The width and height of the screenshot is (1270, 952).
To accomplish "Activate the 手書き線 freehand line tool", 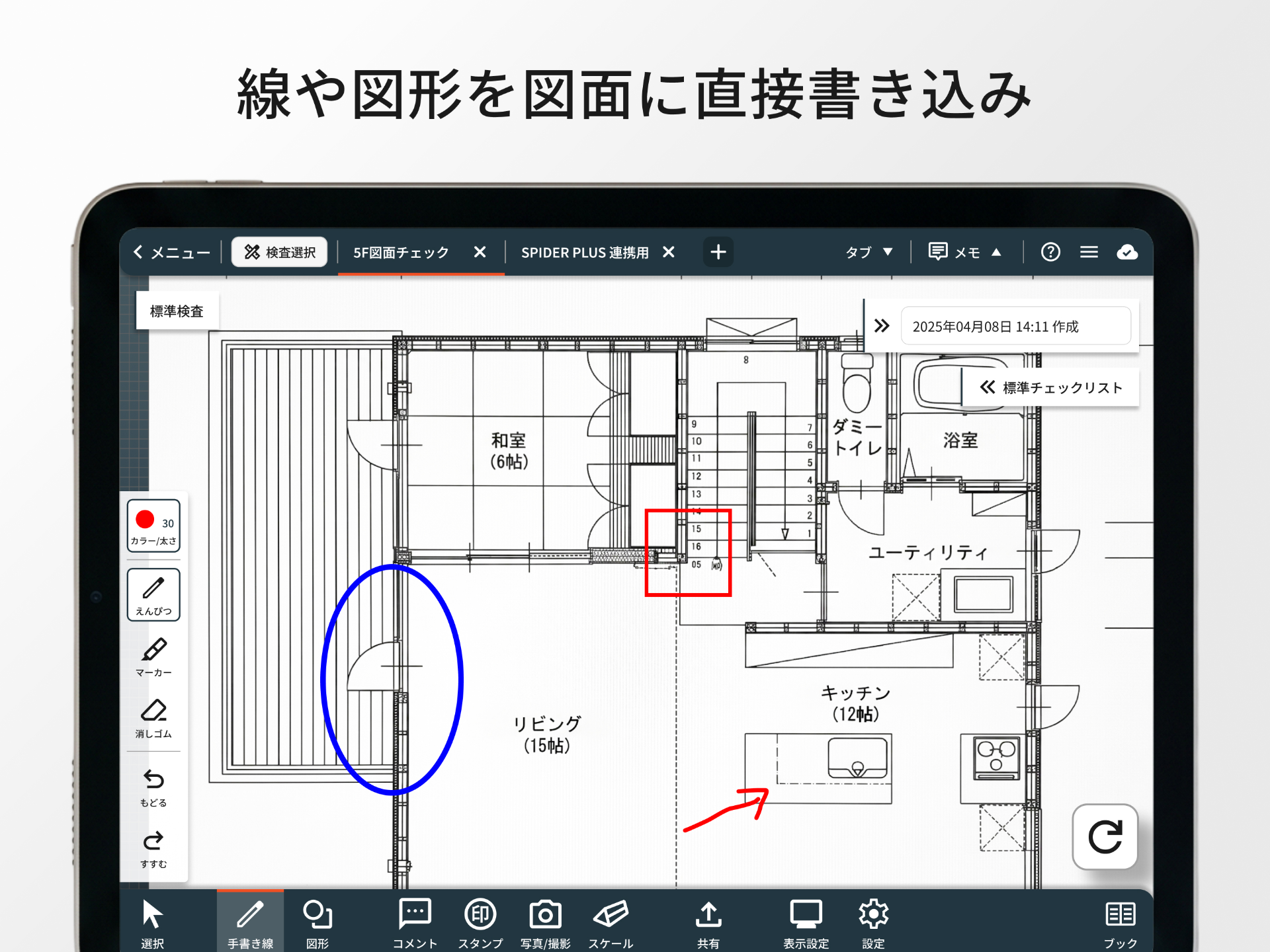I will (250, 923).
